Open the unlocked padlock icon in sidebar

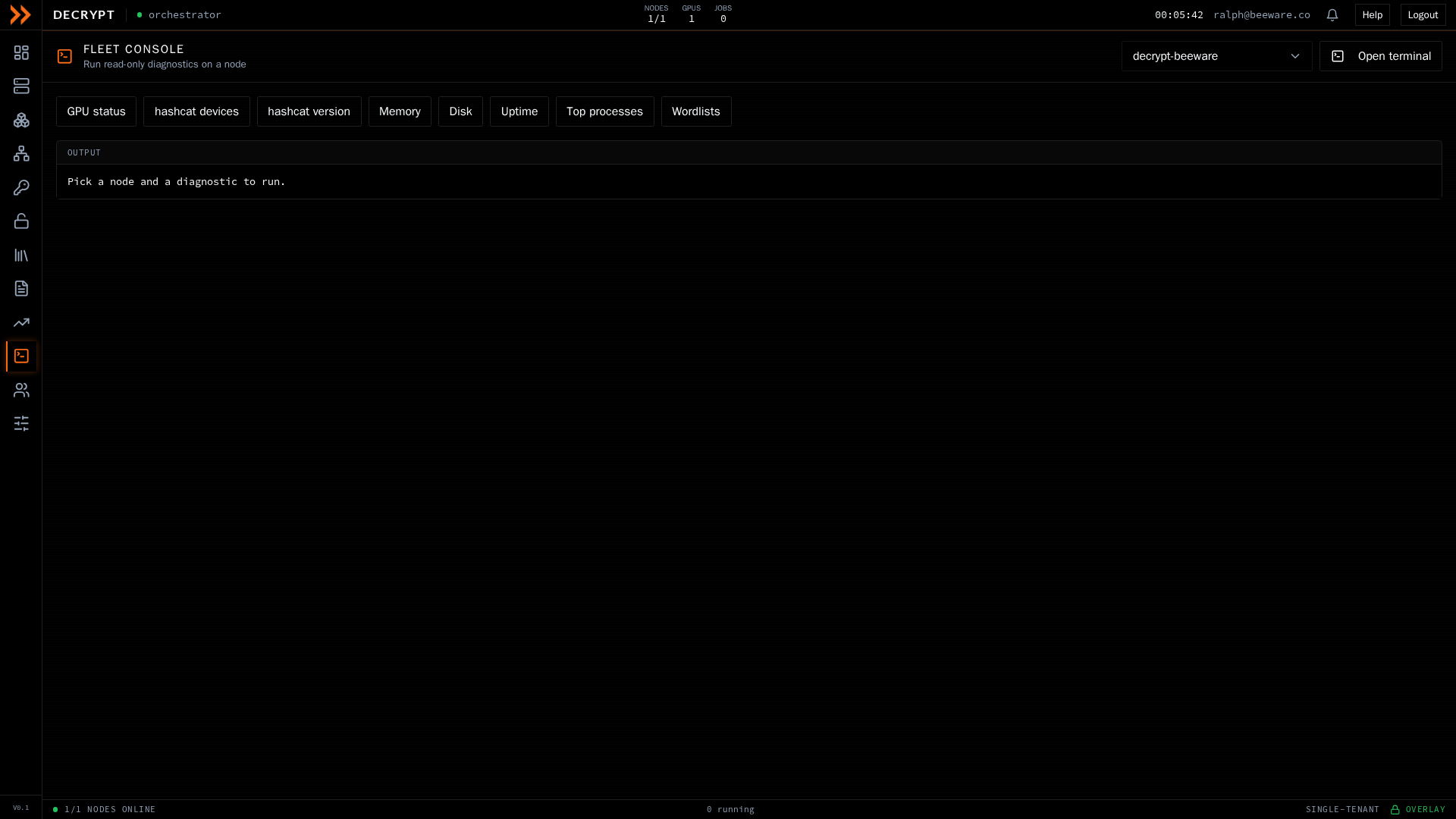coord(21,221)
